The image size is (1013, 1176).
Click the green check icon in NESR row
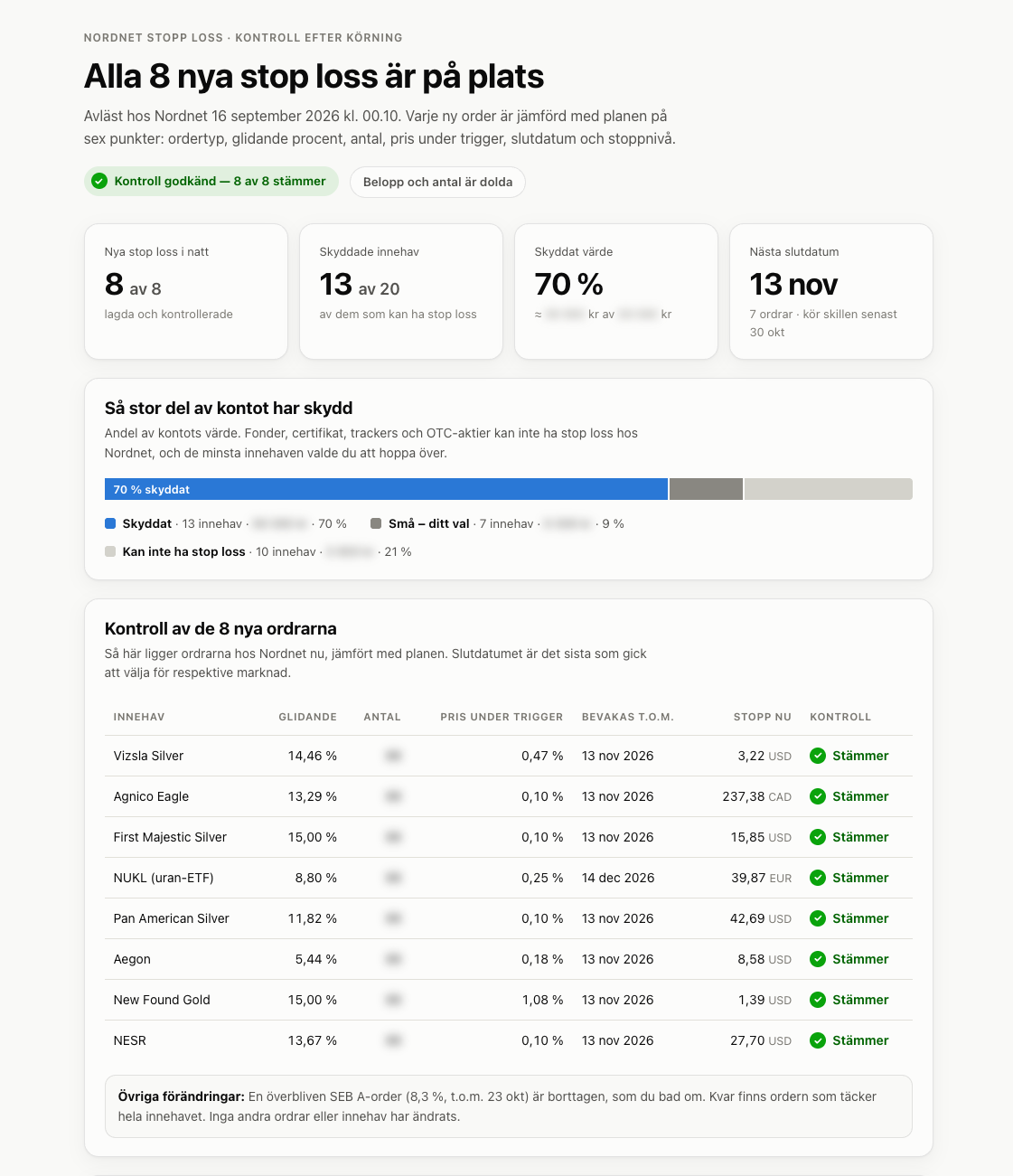pyautogui.click(x=818, y=1040)
